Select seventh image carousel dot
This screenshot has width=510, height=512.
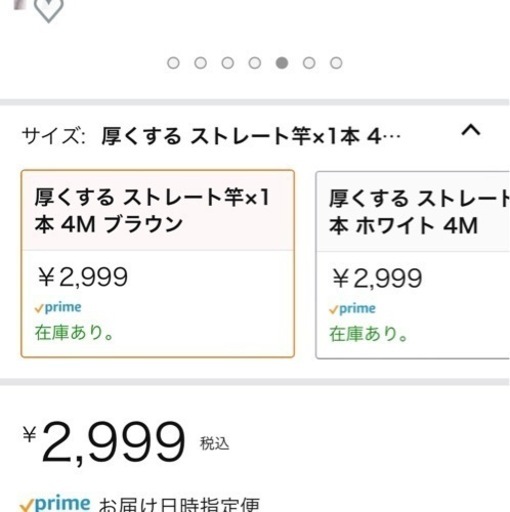pos(336,63)
